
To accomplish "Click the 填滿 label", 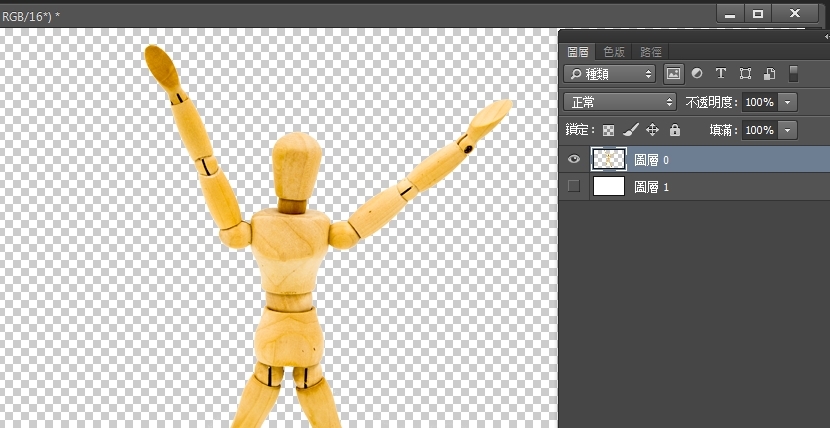I will [x=724, y=130].
